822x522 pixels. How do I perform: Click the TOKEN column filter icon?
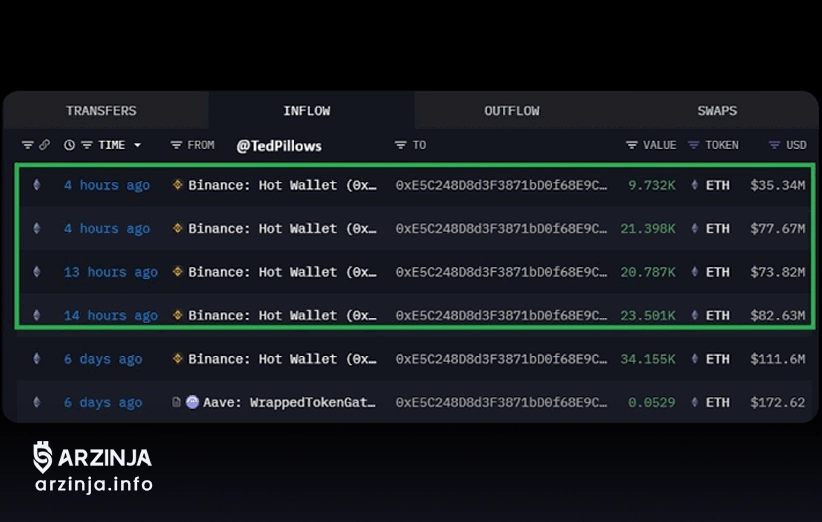tap(693, 145)
